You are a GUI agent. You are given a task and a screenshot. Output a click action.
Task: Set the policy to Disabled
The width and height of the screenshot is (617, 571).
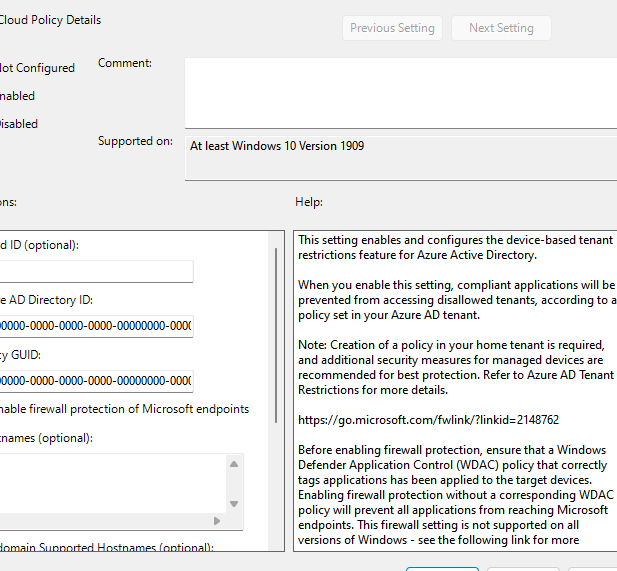[x=19, y=124]
